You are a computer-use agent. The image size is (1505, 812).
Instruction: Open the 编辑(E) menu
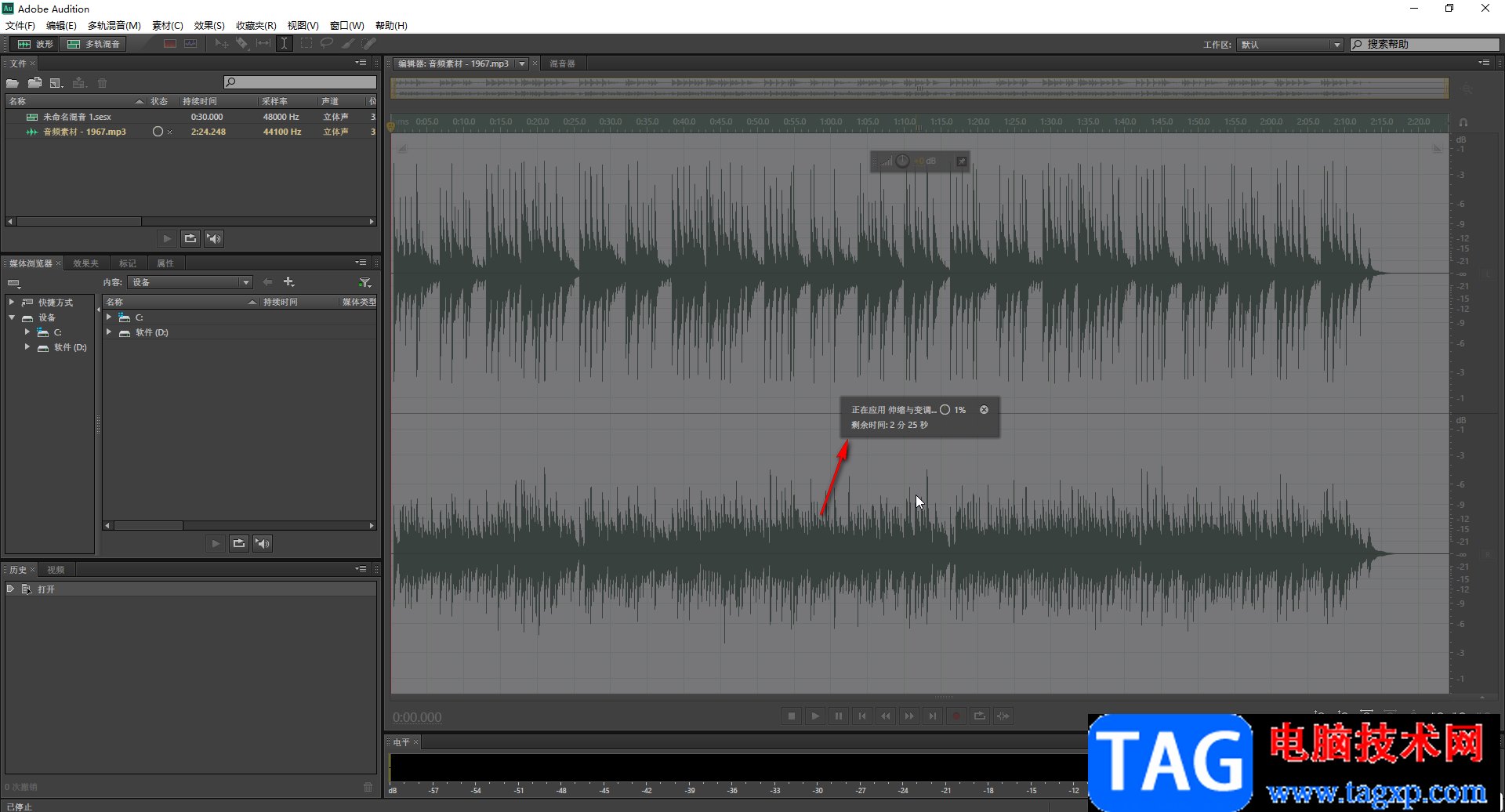pyautogui.click(x=61, y=26)
